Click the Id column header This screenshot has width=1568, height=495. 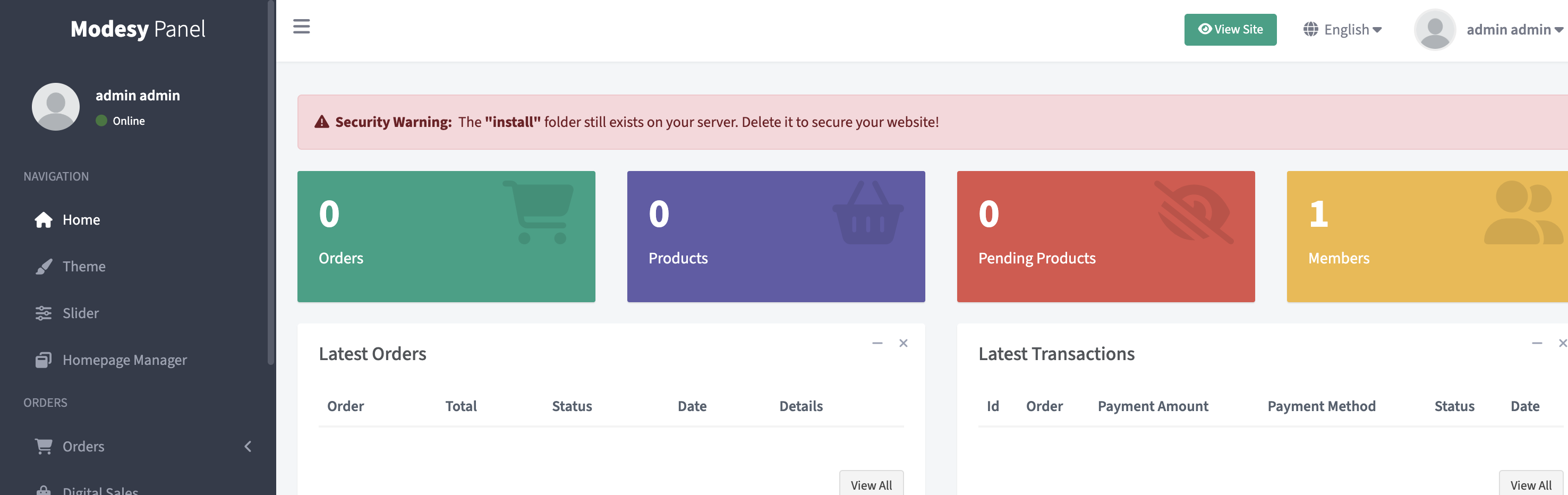[x=993, y=406]
